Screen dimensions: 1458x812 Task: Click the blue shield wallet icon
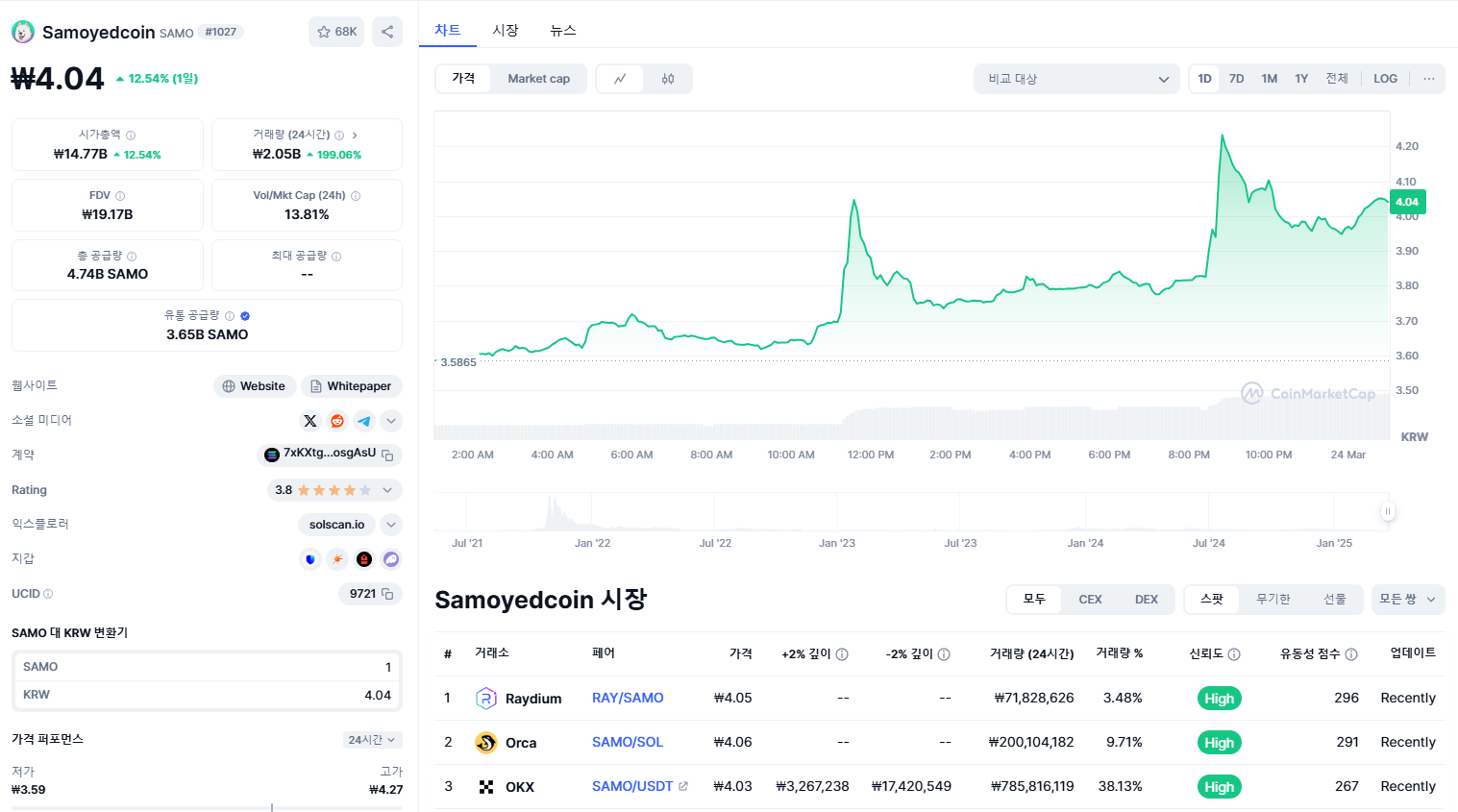point(310,559)
